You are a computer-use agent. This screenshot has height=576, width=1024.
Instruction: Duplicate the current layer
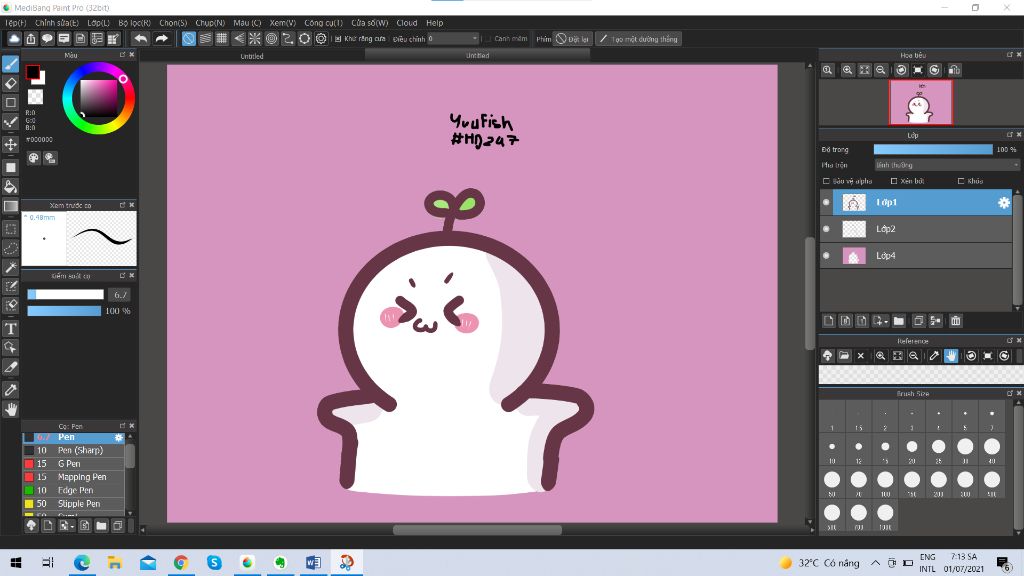(x=918, y=321)
